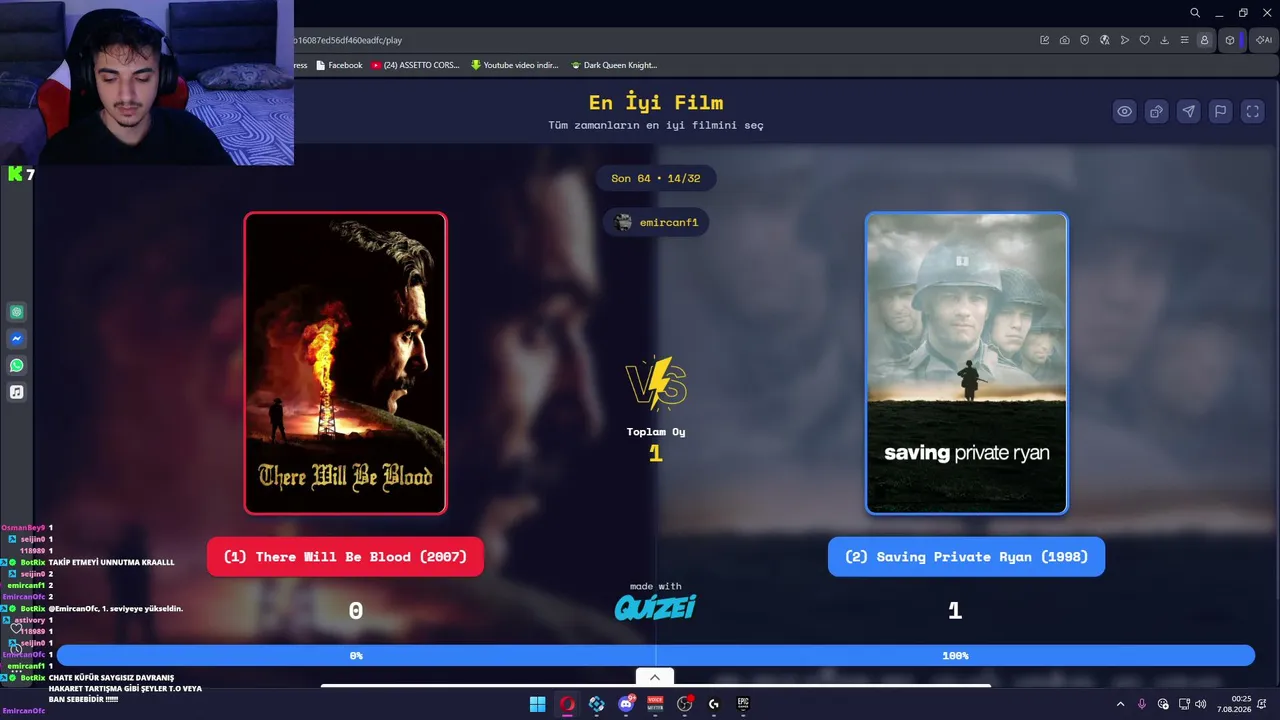Click the dice randomize icon in quiz header
The width and height of the screenshot is (1280, 720).
1156,111
